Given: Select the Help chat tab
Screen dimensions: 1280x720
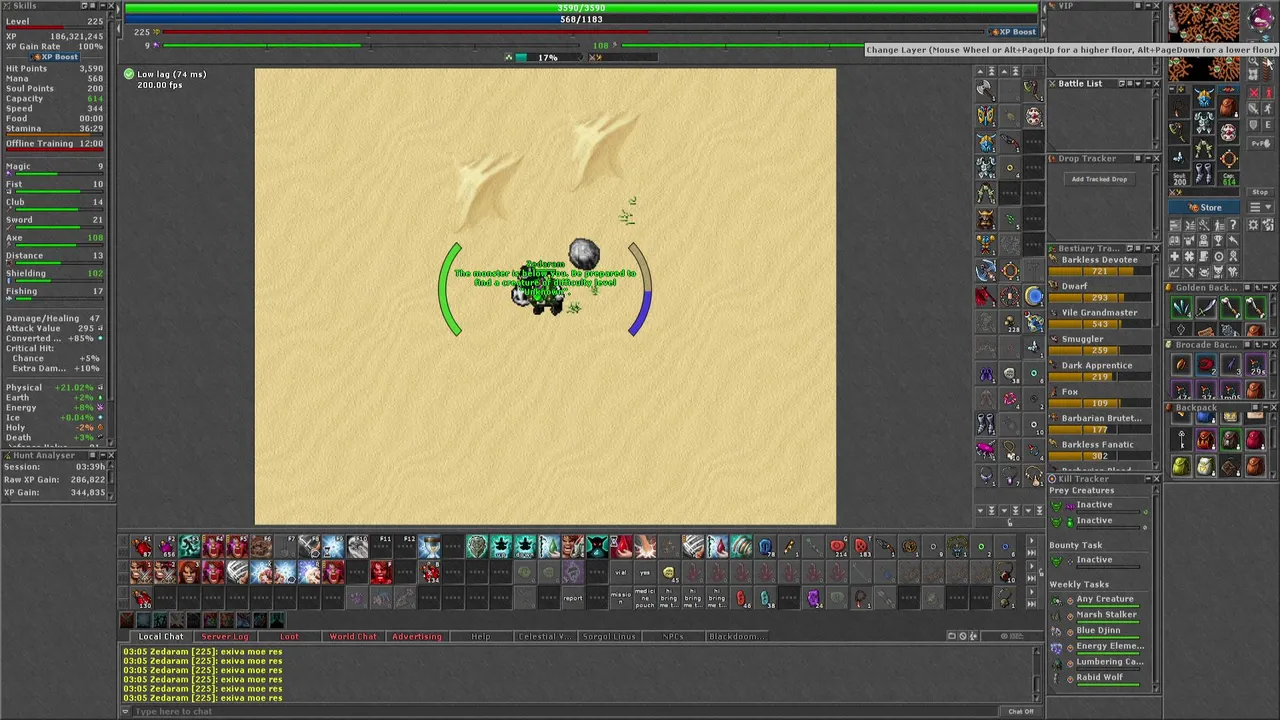Looking at the screenshot, I should click(x=481, y=636).
